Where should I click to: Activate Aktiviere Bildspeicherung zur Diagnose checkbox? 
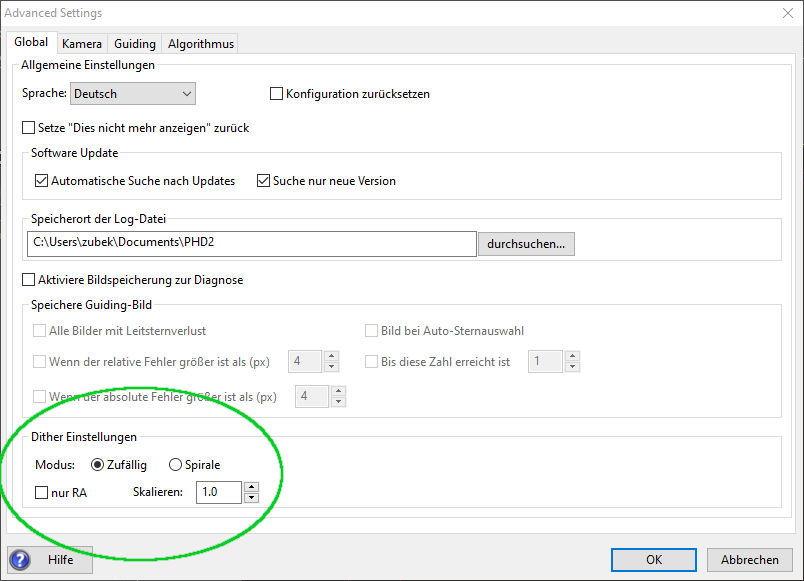[x=29, y=279]
